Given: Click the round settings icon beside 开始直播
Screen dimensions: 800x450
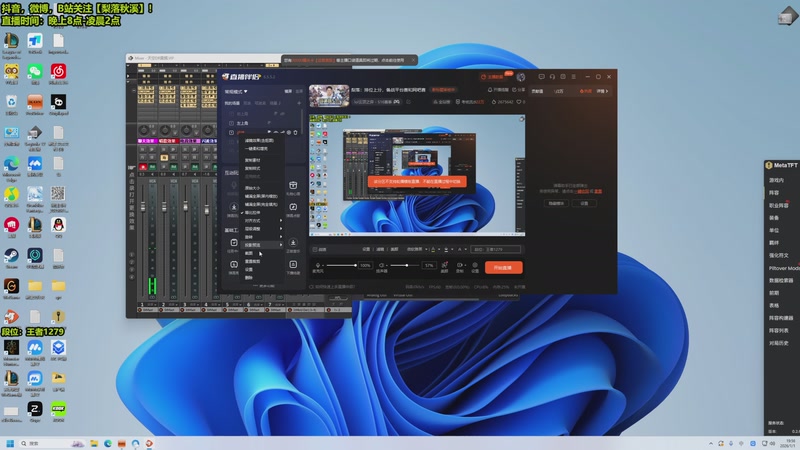Looking at the screenshot, I should tap(475, 265).
